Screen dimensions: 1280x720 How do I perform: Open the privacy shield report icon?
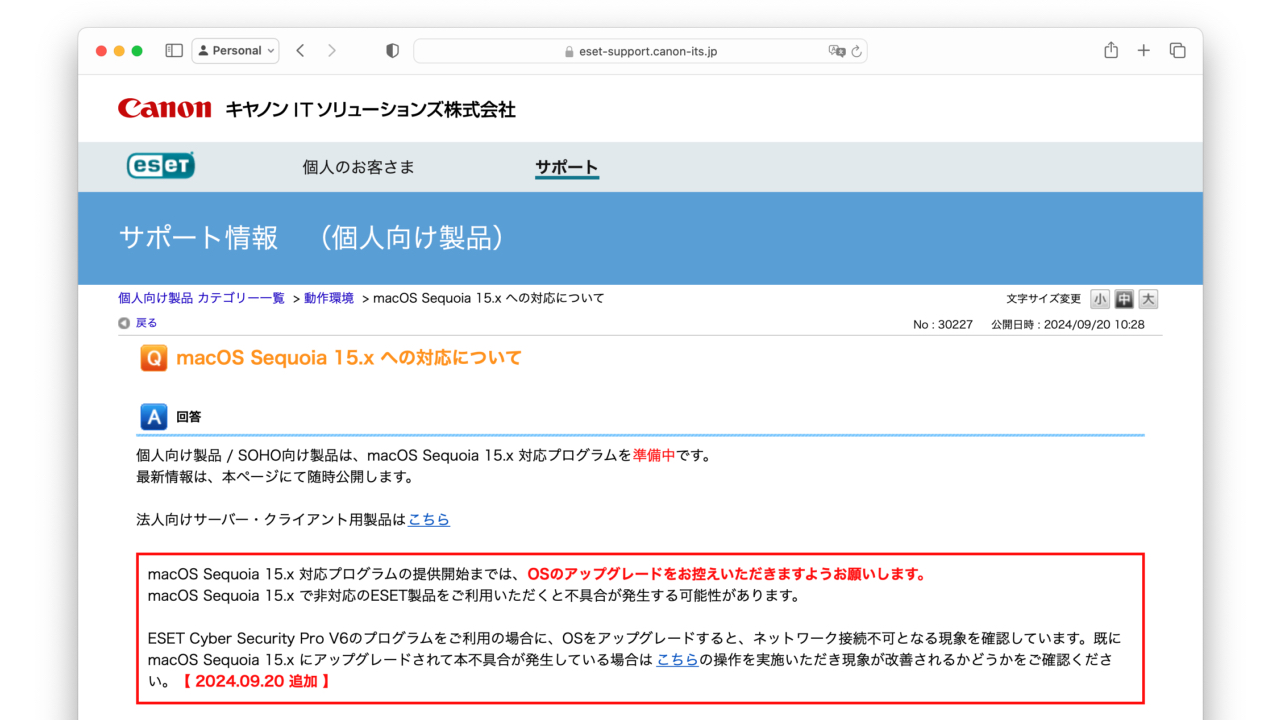coord(392,50)
